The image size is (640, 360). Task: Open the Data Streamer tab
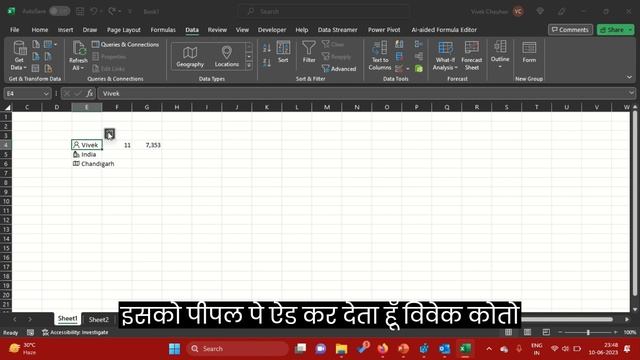coord(337,30)
